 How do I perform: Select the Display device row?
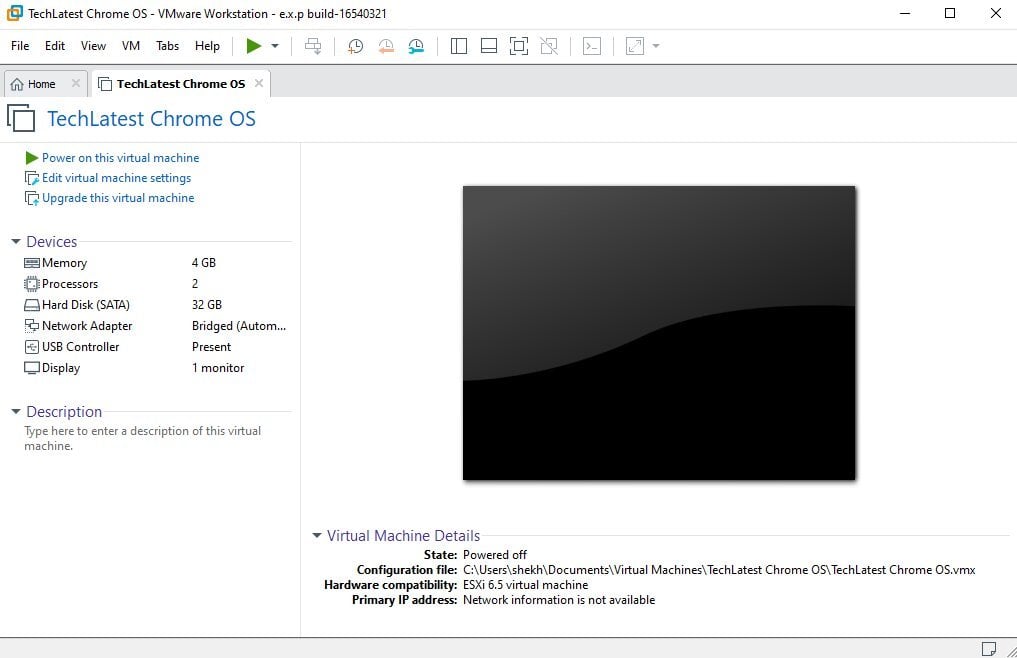point(156,368)
